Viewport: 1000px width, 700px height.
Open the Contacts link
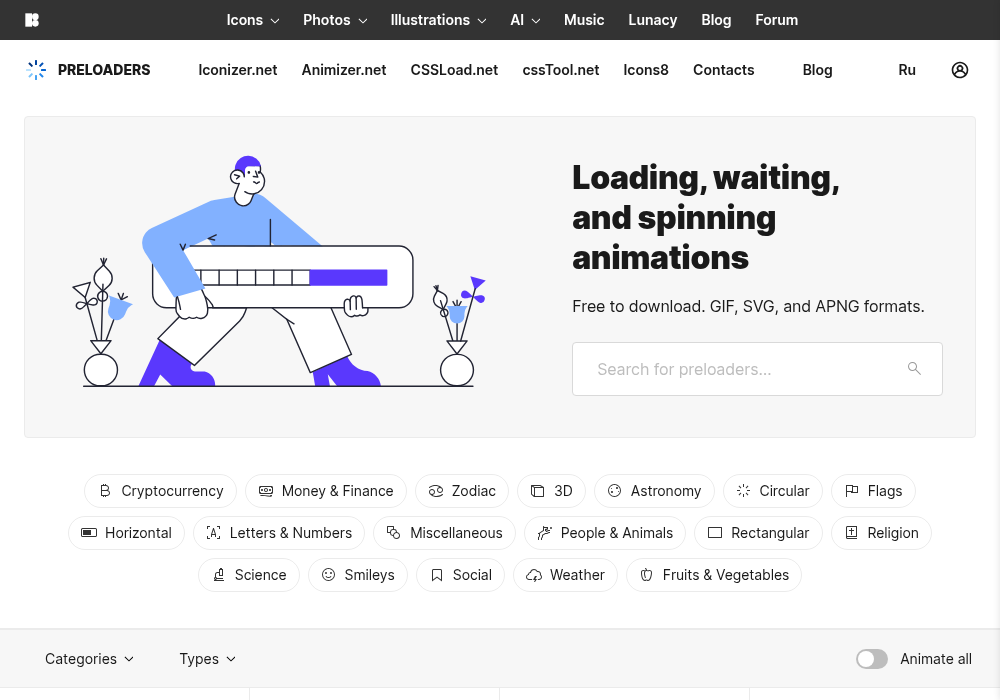[723, 70]
